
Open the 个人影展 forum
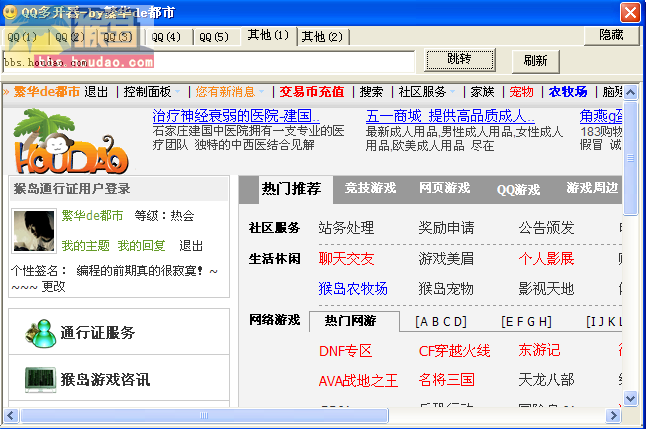(546, 259)
